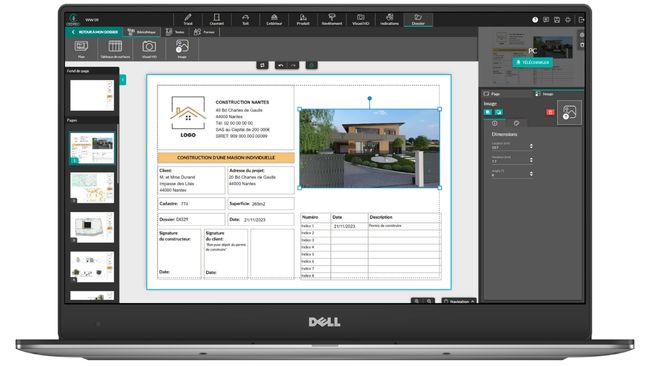
Task: Adjust the width stepper under Dimensions
Action: click(x=531, y=146)
